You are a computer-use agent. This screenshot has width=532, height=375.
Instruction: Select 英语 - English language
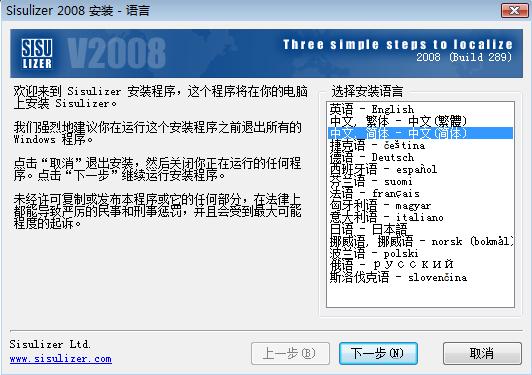(420, 109)
